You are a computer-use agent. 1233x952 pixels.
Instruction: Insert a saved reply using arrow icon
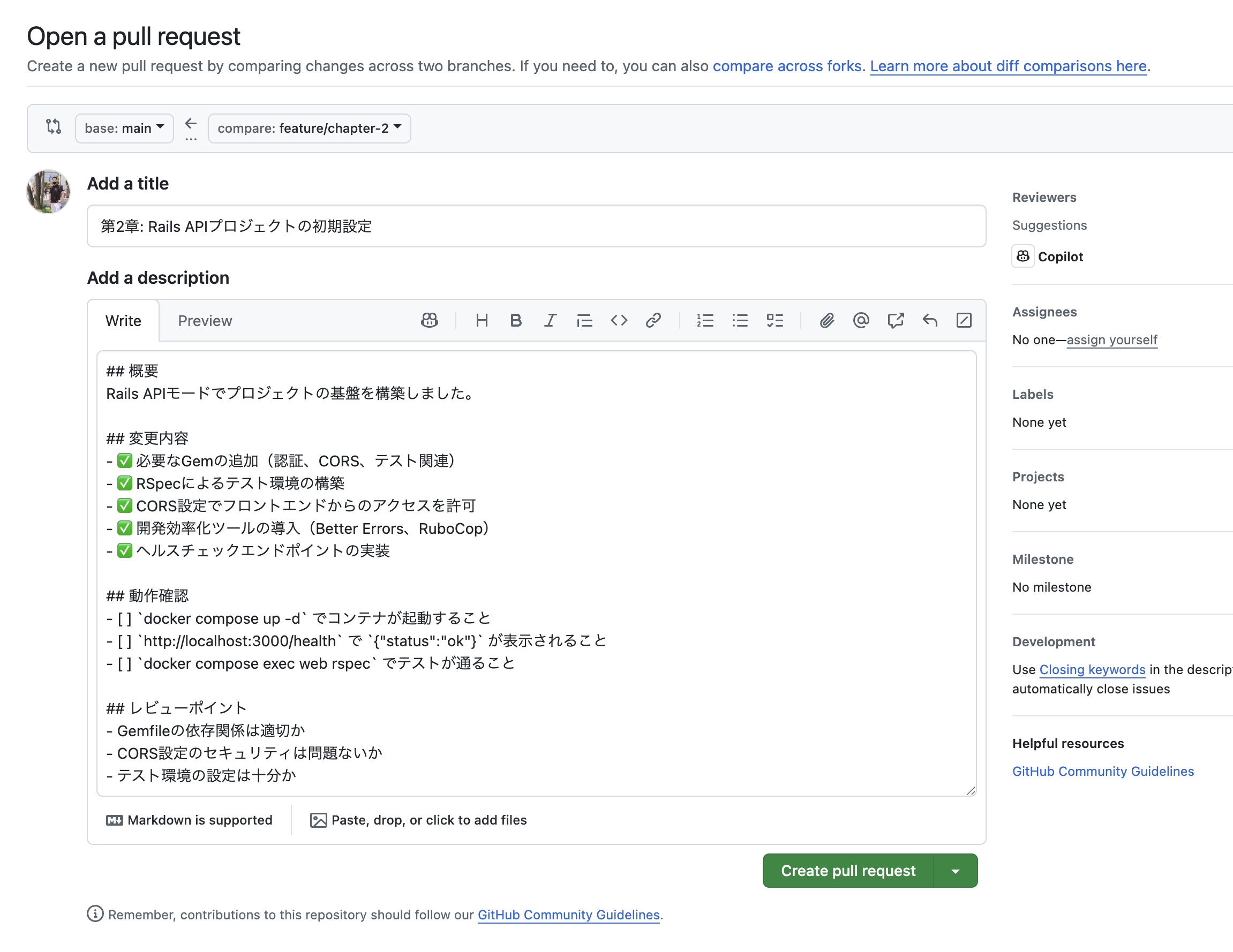click(x=929, y=321)
